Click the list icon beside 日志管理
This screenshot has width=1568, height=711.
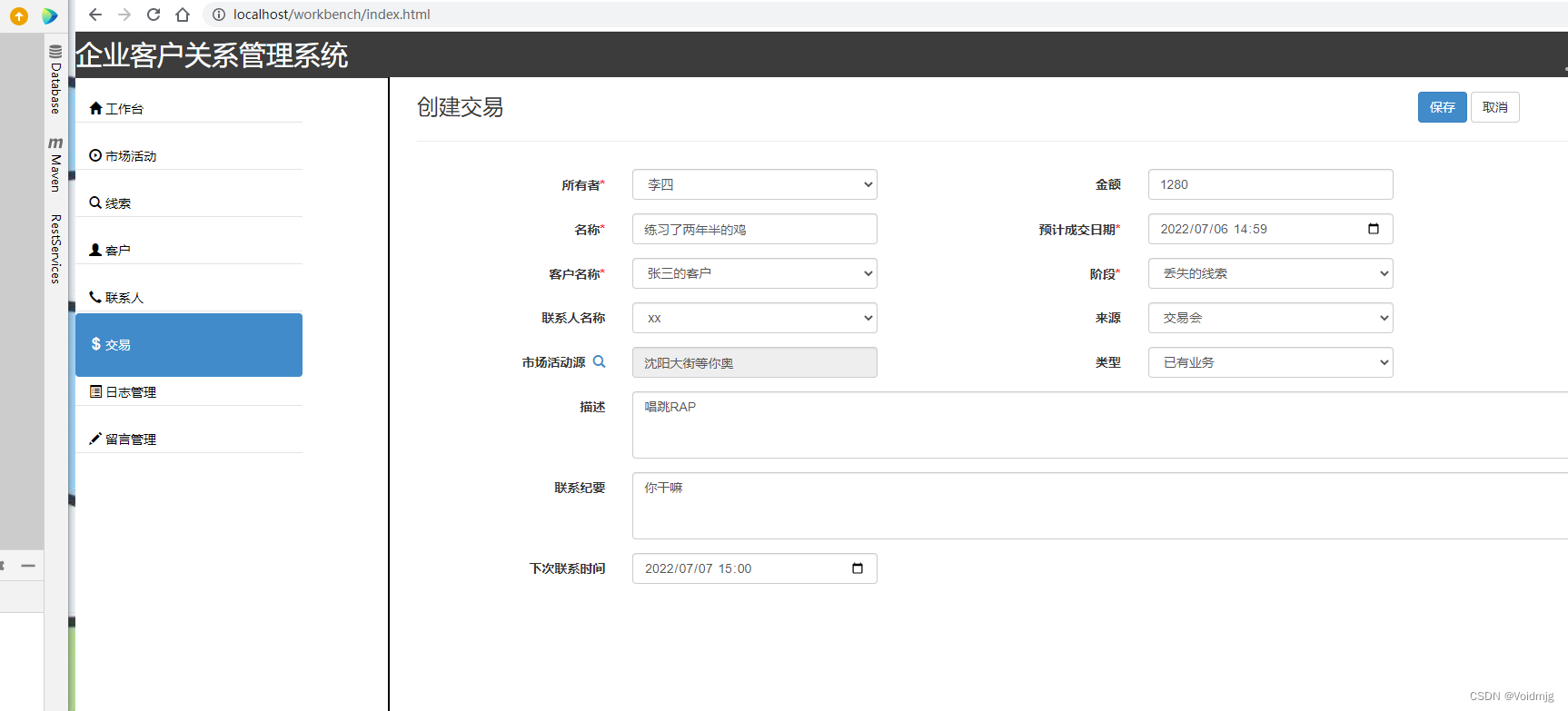95,391
